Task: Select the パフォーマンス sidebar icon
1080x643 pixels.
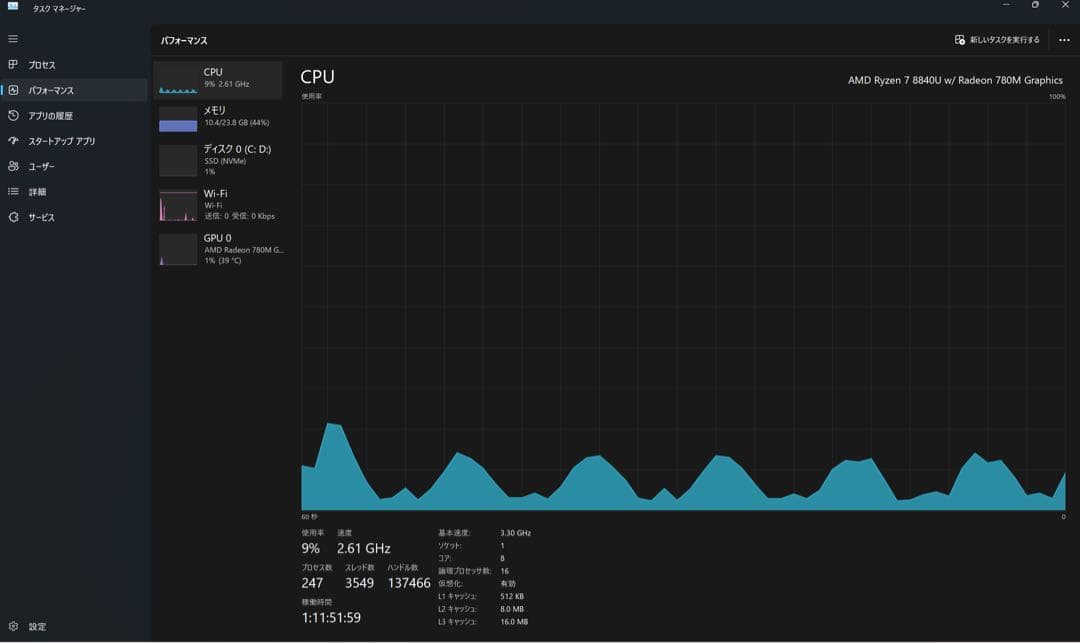Action: pyautogui.click(x=13, y=90)
